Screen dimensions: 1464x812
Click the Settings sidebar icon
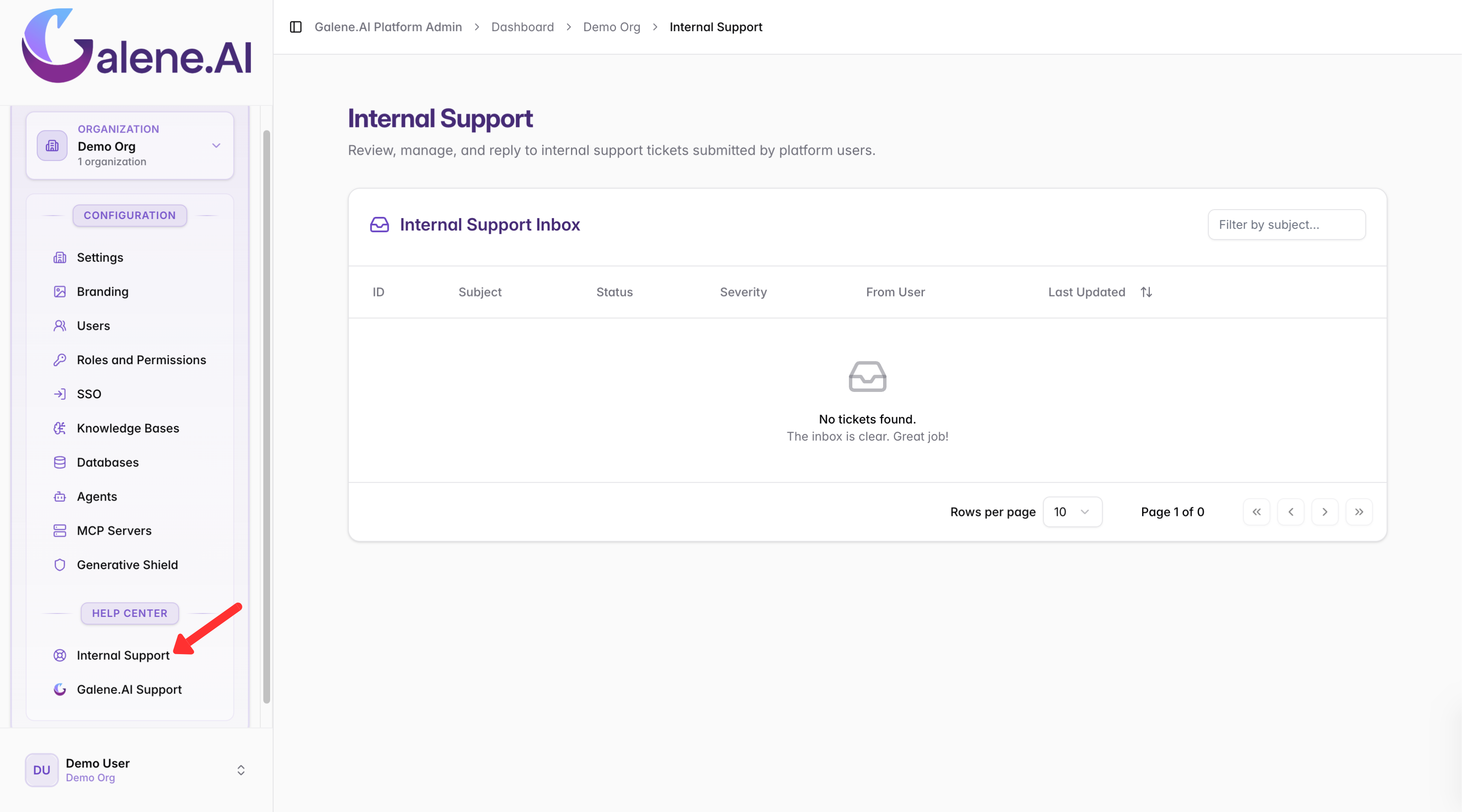click(60, 258)
